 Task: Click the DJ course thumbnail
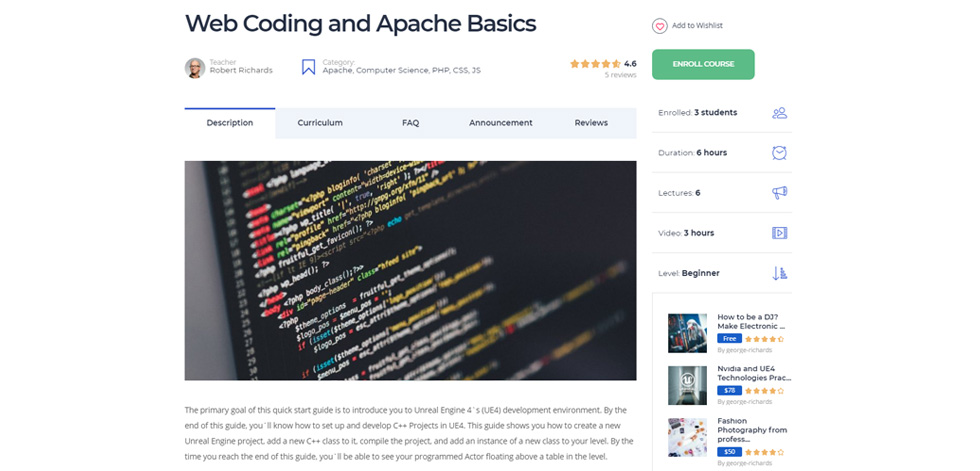point(688,333)
